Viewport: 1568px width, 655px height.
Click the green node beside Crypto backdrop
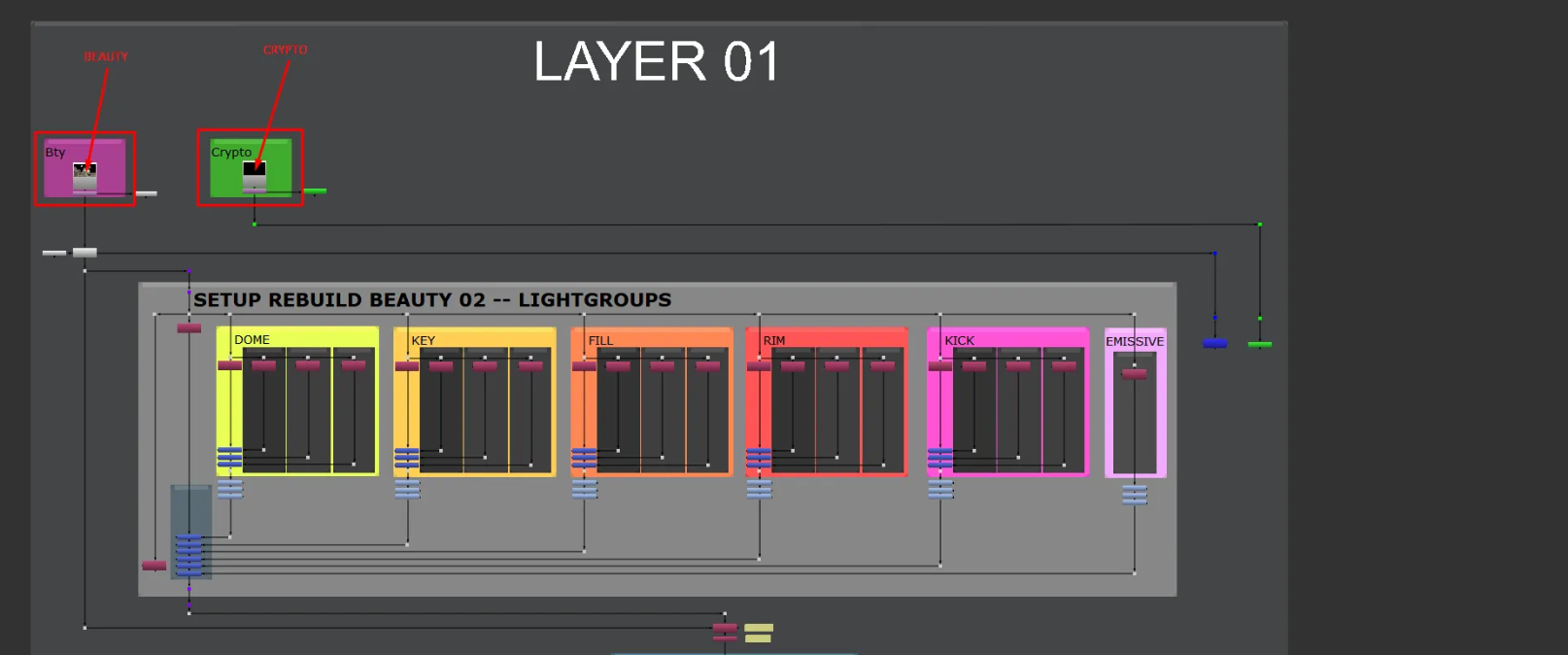315,191
